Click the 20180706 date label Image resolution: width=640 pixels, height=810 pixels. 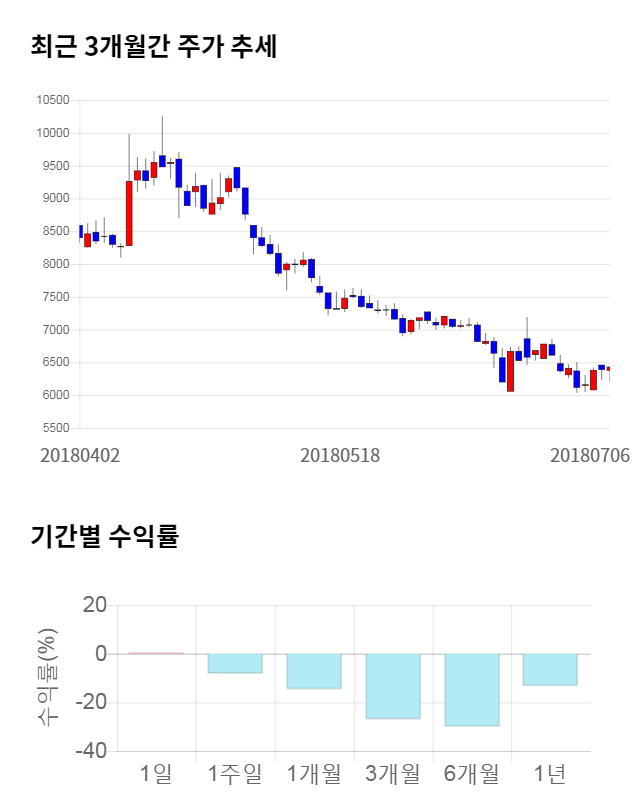point(590,455)
